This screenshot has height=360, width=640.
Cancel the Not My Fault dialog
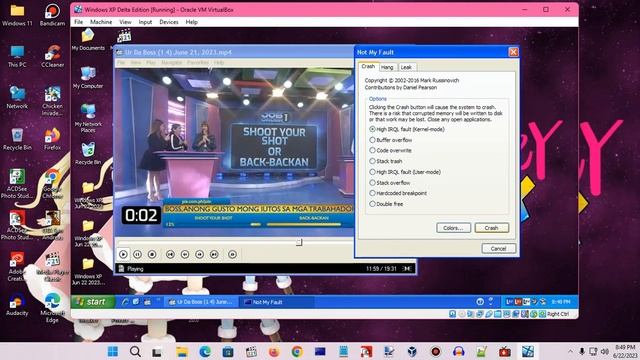[498, 248]
